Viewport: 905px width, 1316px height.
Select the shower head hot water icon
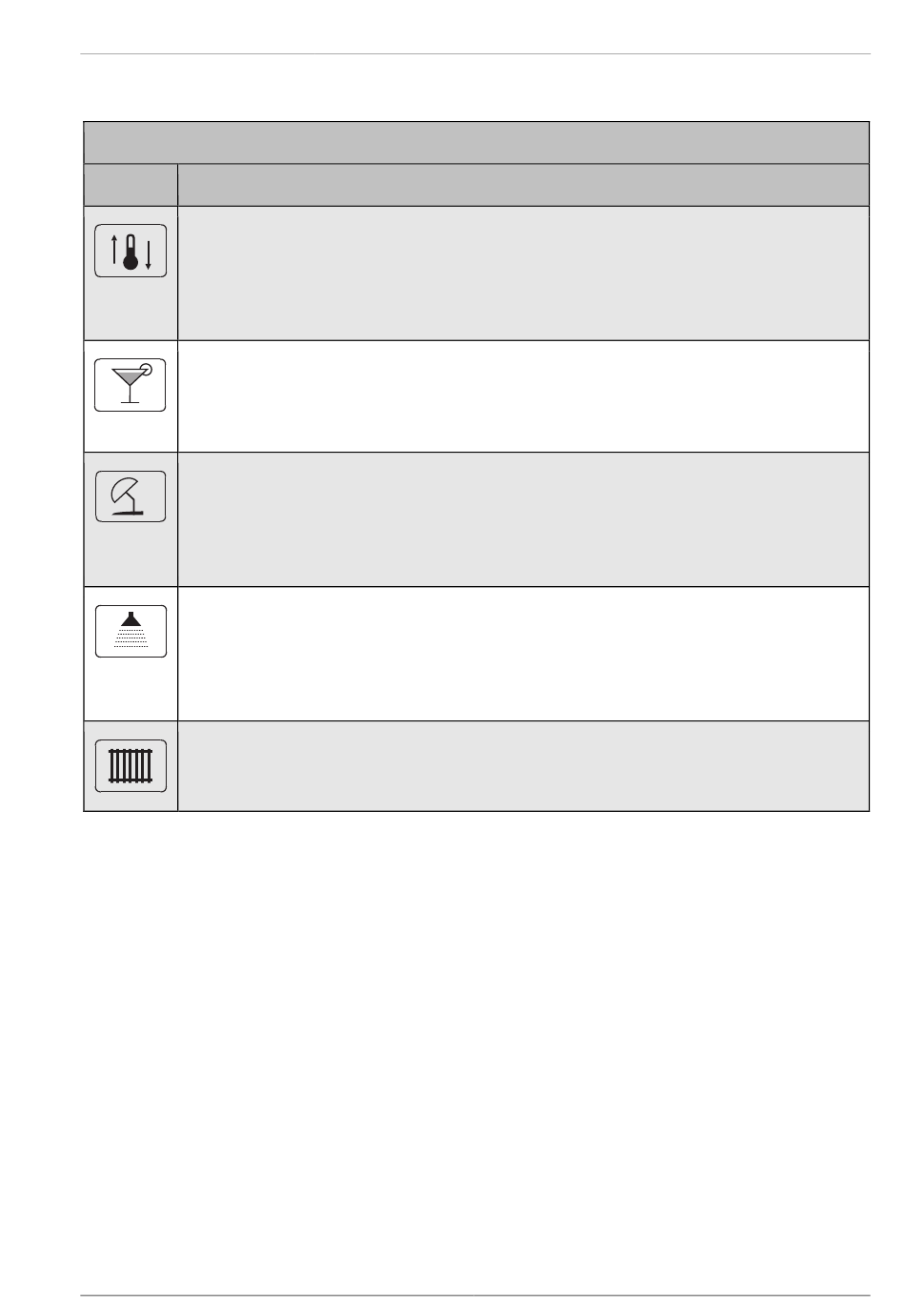tap(131, 631)
